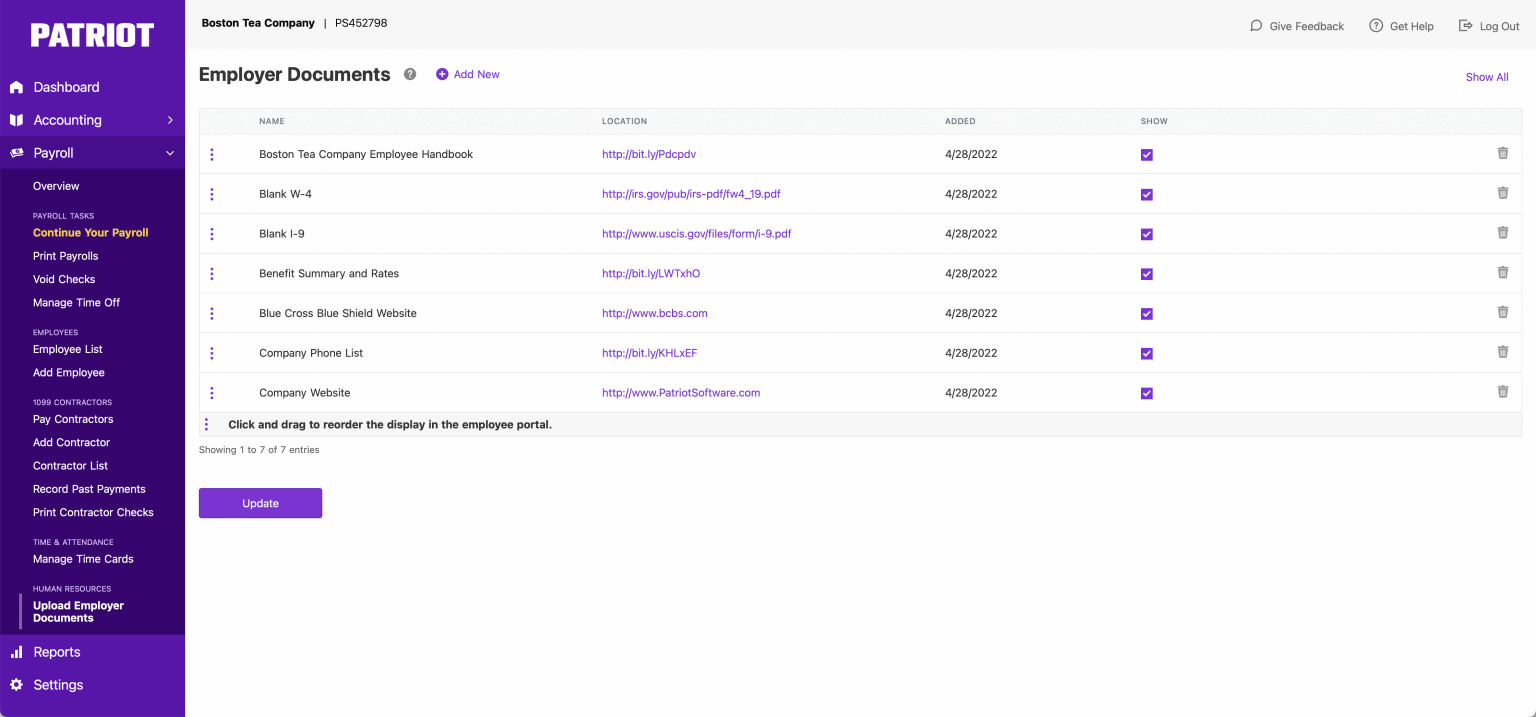This screenshot has width=1536, height=717.
Task: Click trash icon for Company Website
Action: point(1502,392)
